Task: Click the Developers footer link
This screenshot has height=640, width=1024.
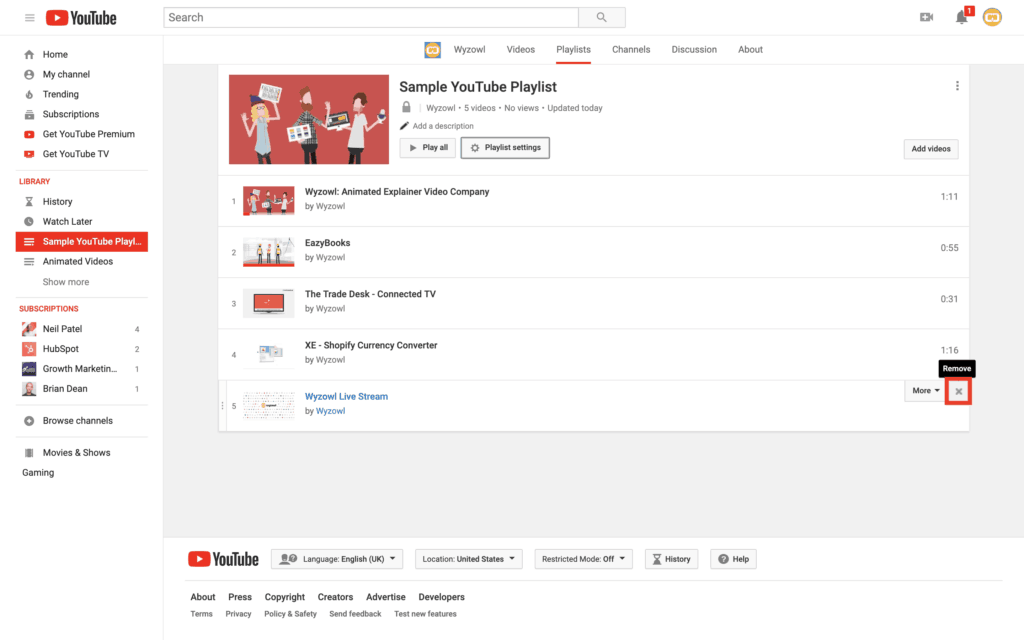Action: [x=441, y=597]
